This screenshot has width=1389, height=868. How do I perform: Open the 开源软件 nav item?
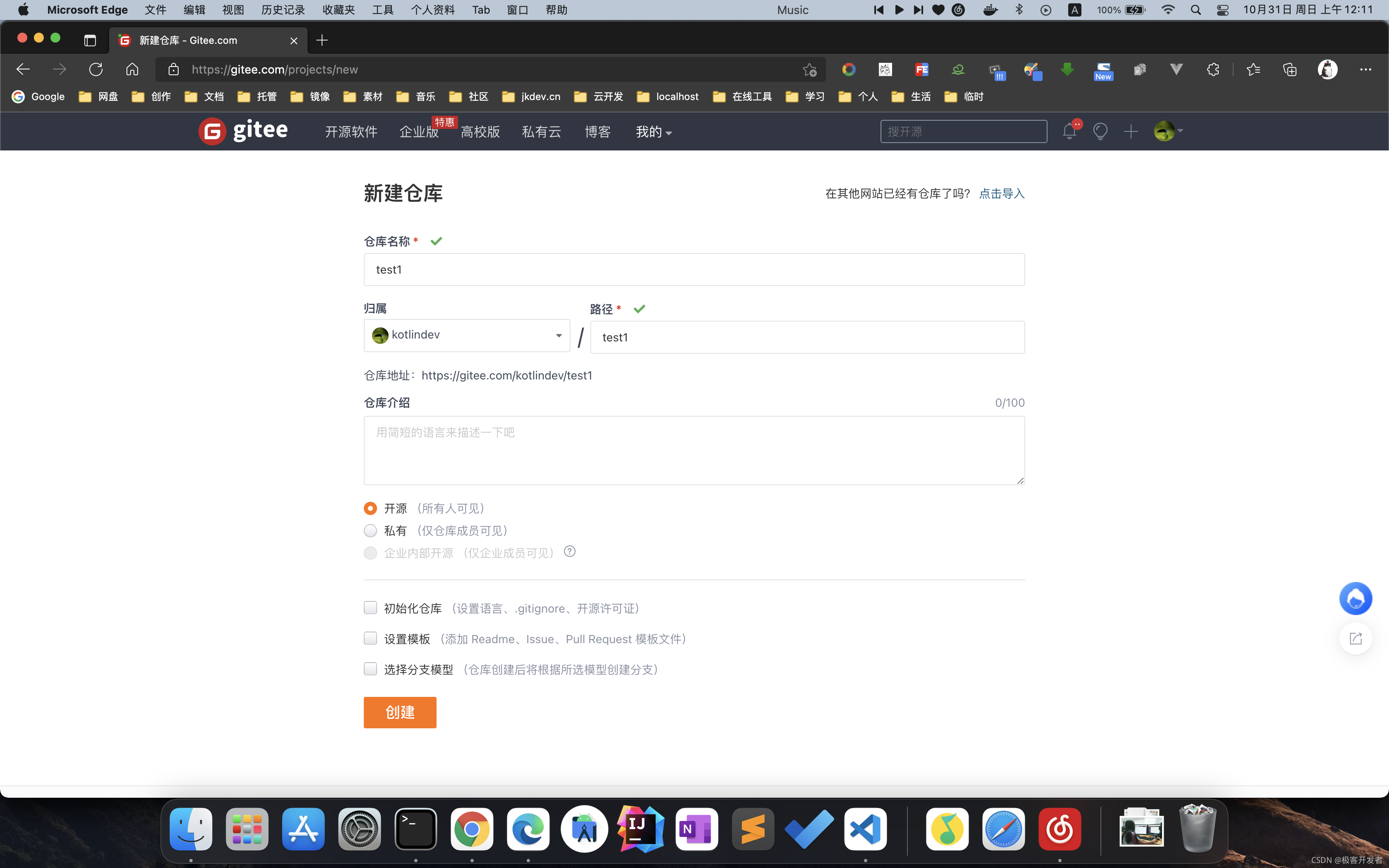tap(351, 132)
